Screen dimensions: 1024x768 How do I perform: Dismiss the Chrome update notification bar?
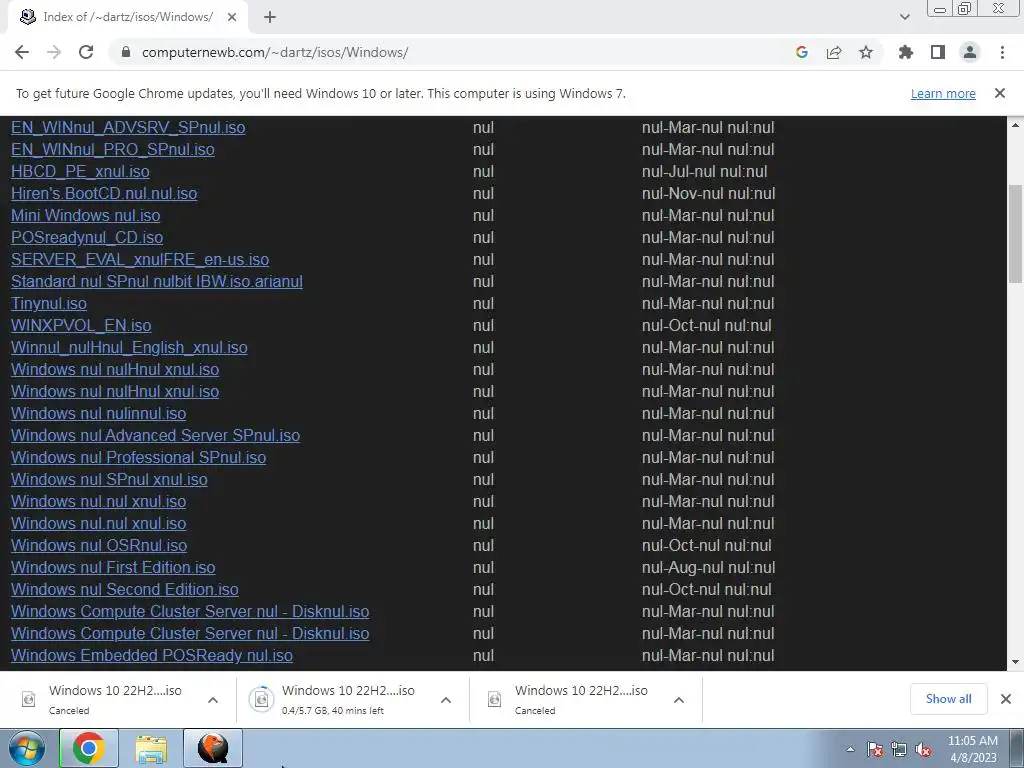pos(1000,93)
